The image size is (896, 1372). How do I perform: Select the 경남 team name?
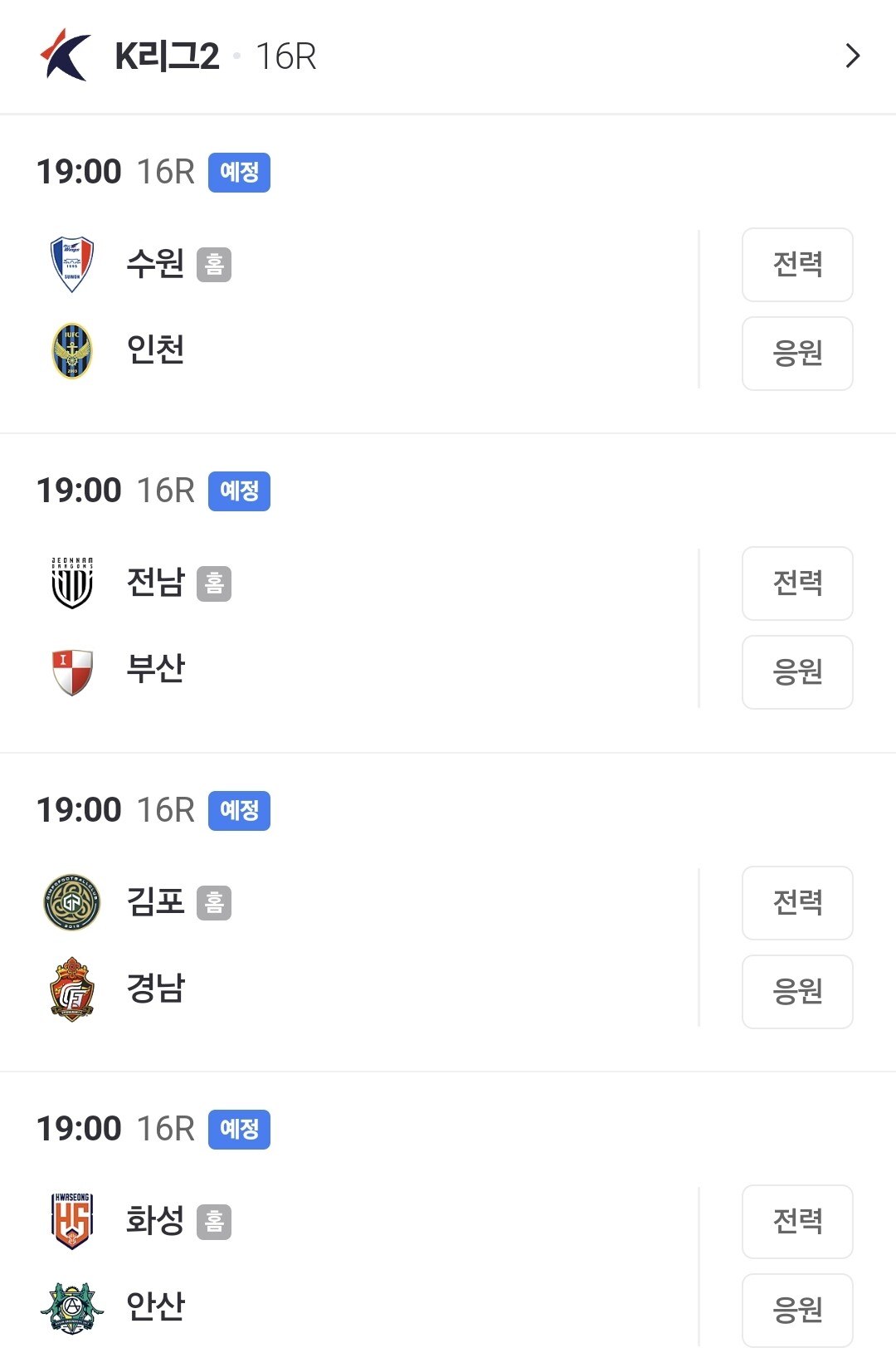155,988
